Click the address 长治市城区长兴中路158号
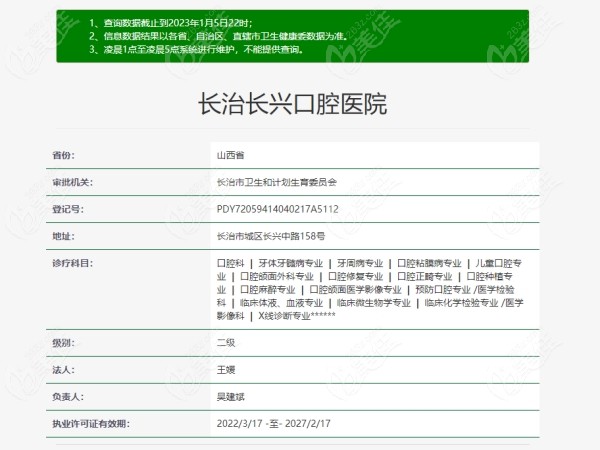Image resolution: width=600 pixels, height=450 pixels. (x=271, y=237)
